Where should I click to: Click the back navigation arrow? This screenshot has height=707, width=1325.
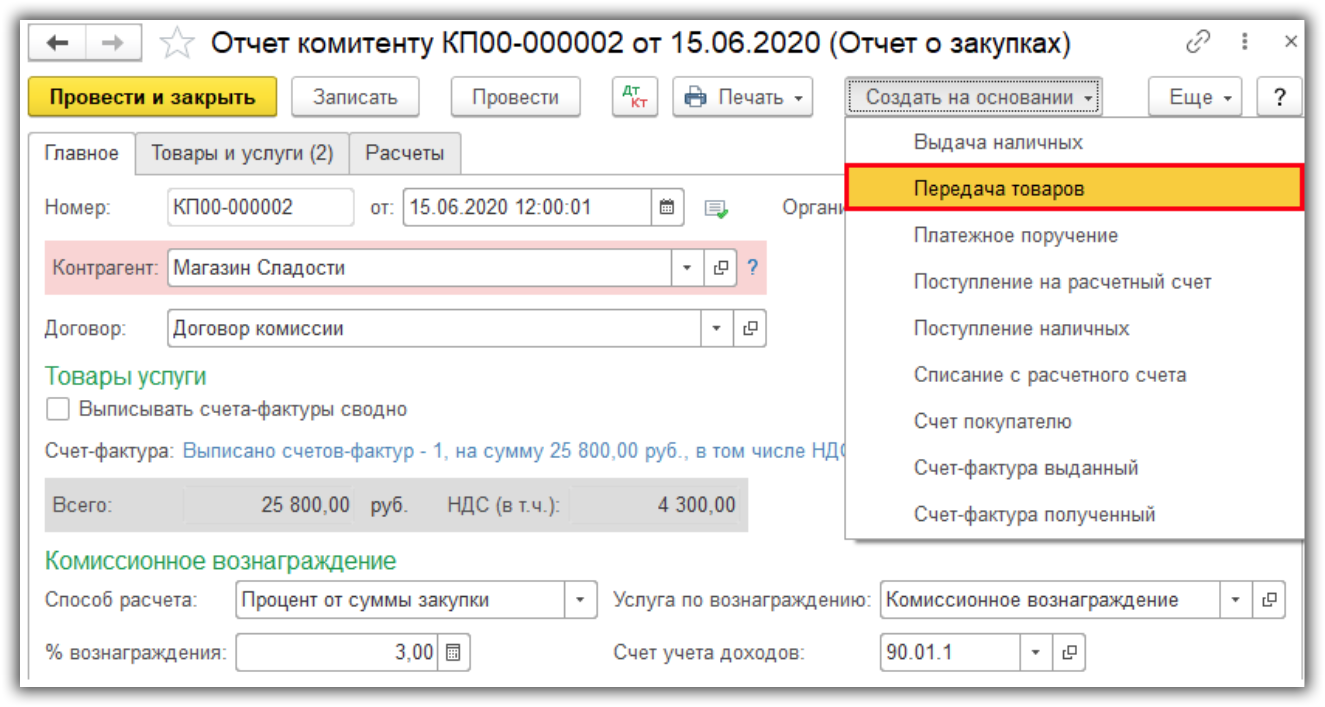(58, 43)
